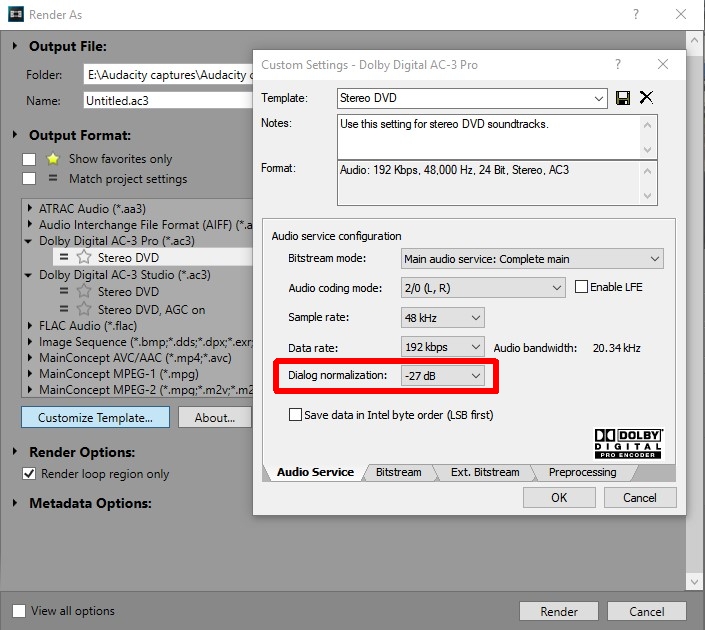
Task: Click the About button
Action: (215, 417)
